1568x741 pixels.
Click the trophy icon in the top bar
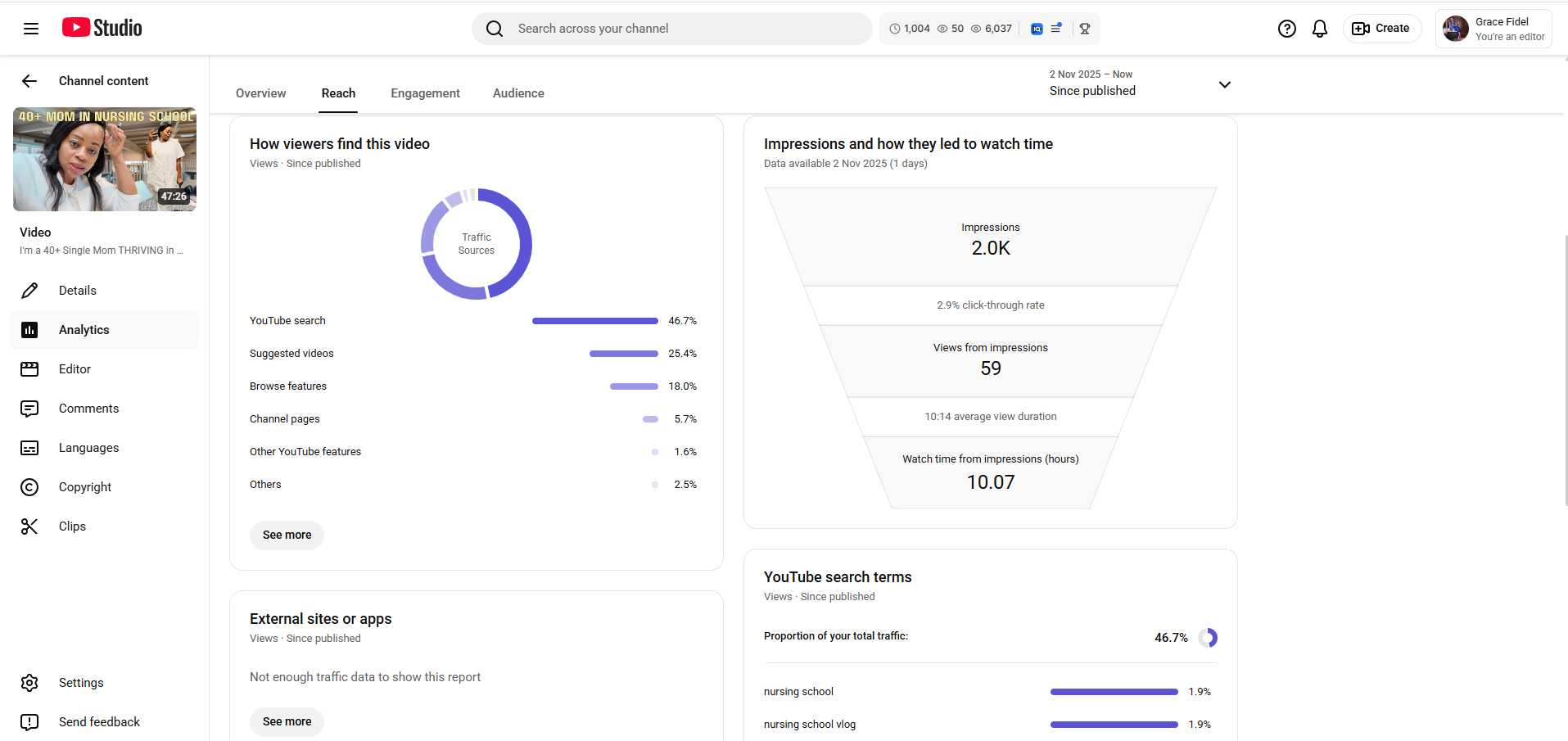click(x=1085, y=29)
